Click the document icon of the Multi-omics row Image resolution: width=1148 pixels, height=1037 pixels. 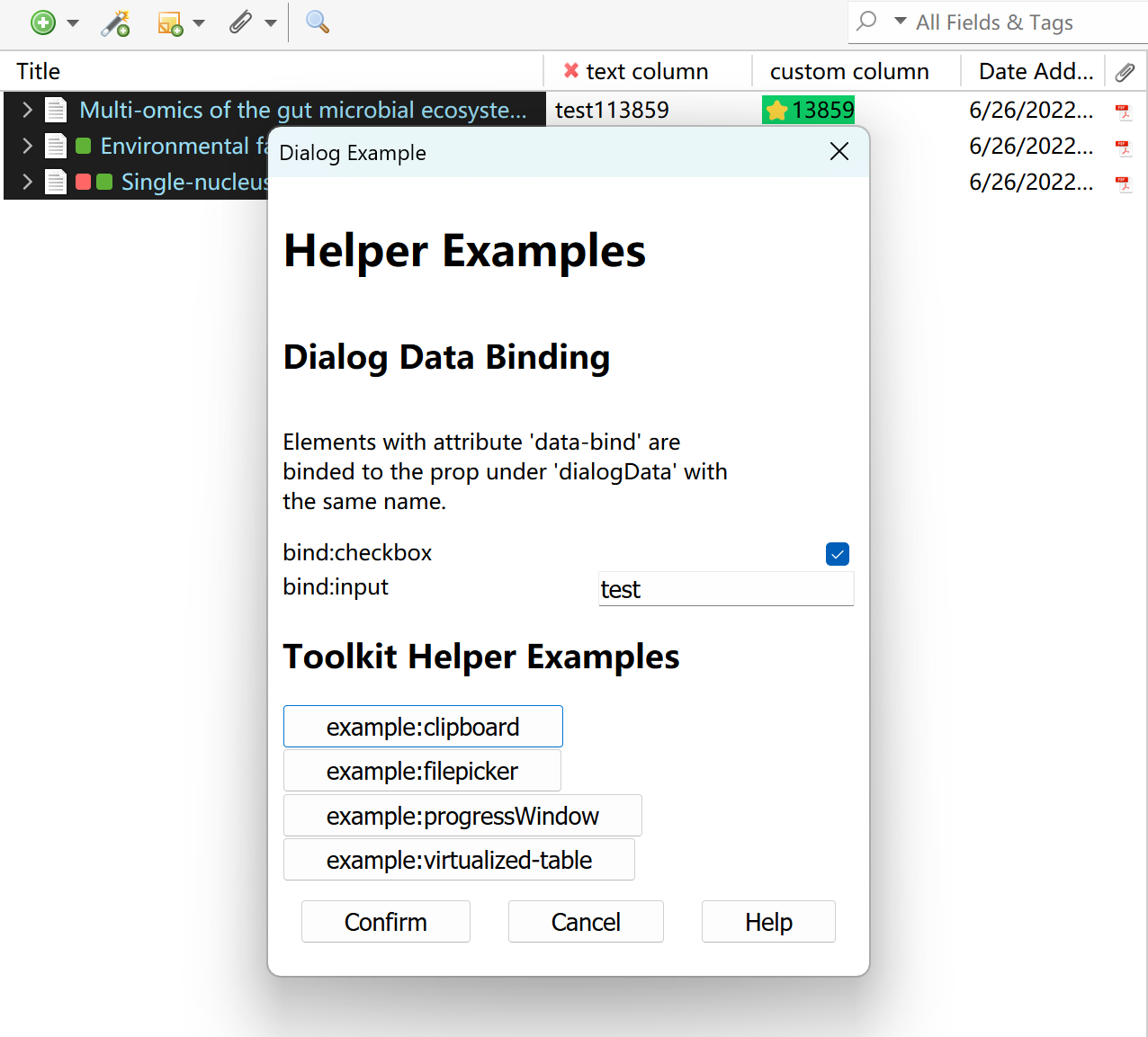pyautogui.click(x=56, y=110)
